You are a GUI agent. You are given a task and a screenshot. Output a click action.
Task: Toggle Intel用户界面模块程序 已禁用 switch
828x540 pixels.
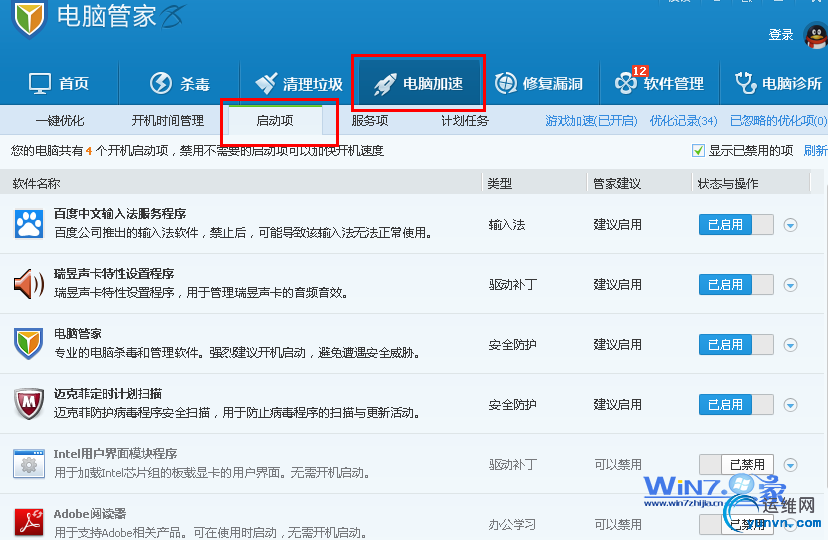[736, 465]
